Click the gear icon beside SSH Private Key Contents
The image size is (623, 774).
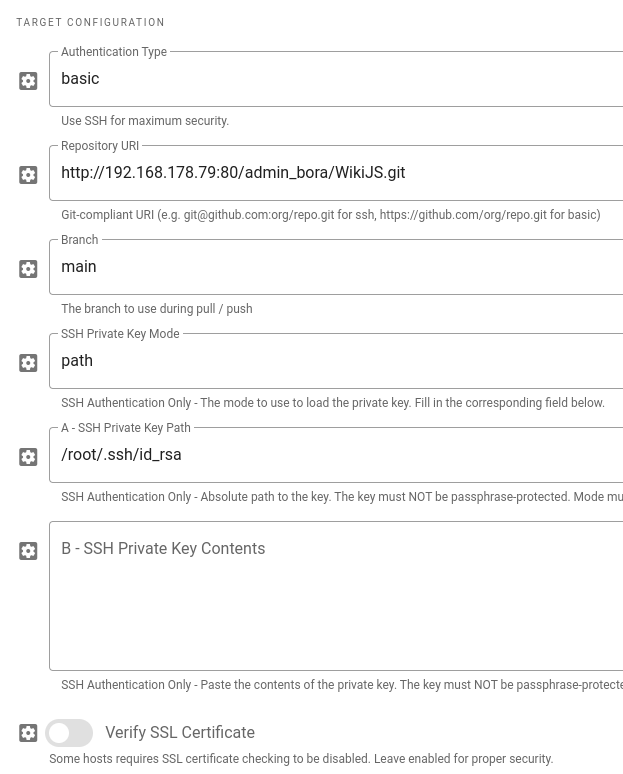click(28, 551)
